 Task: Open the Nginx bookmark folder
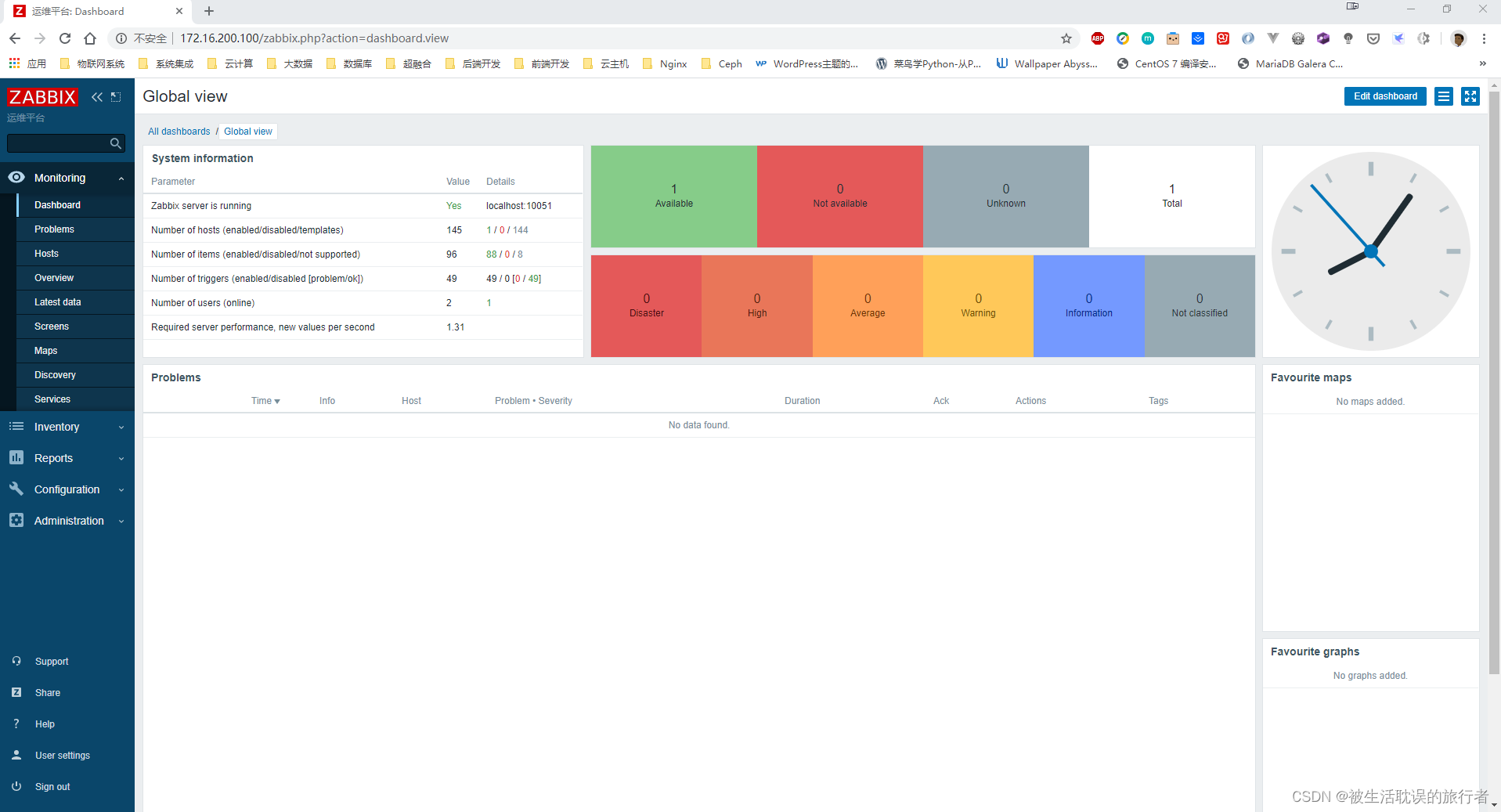click(x=665, y=63)
